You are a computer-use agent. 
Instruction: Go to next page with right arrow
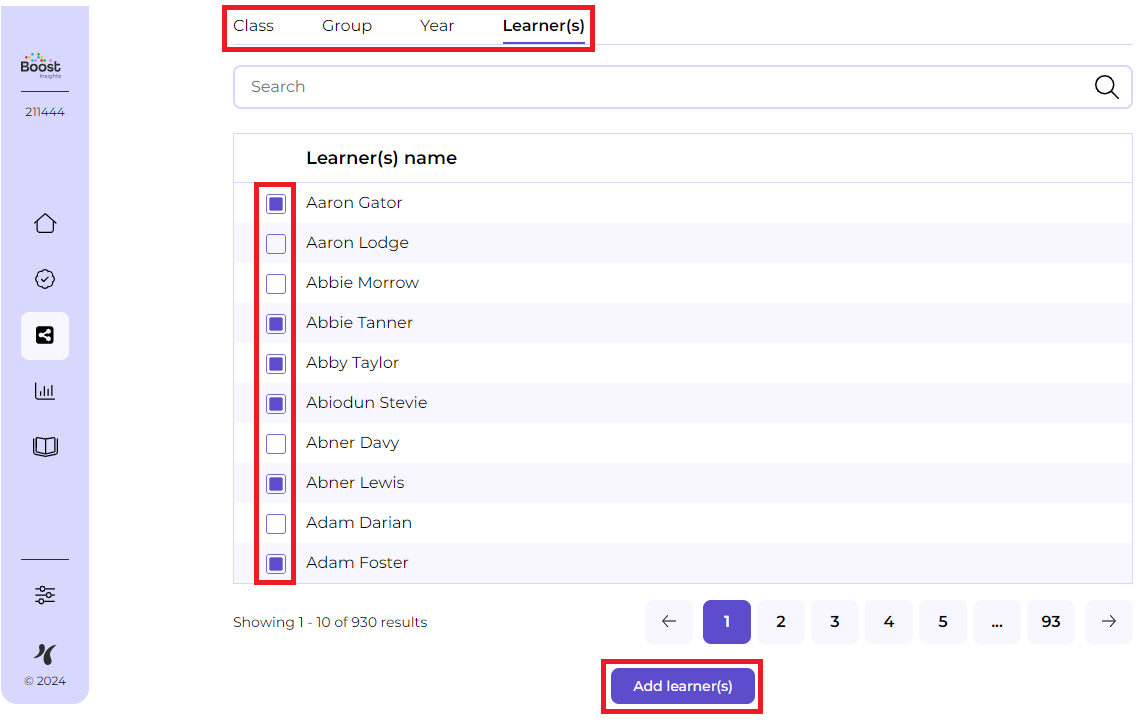1108,622
